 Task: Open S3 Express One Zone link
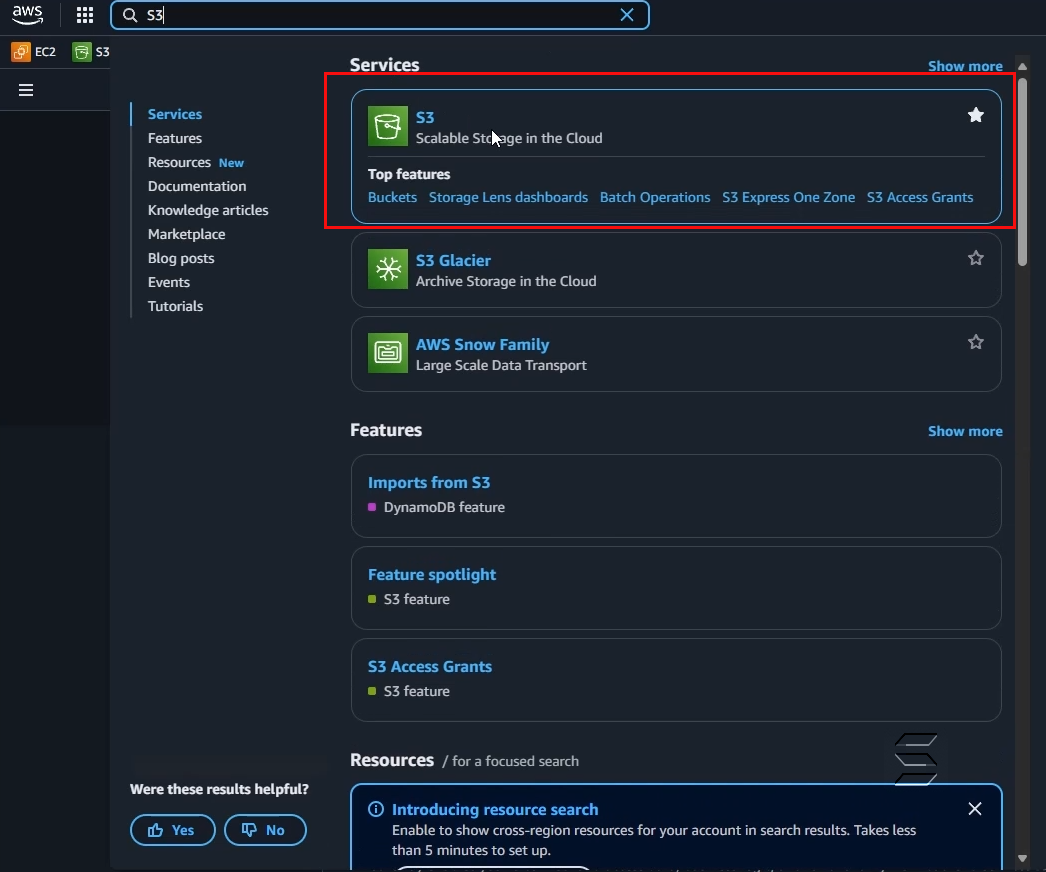pyautogui.click(x=789, y=197)
